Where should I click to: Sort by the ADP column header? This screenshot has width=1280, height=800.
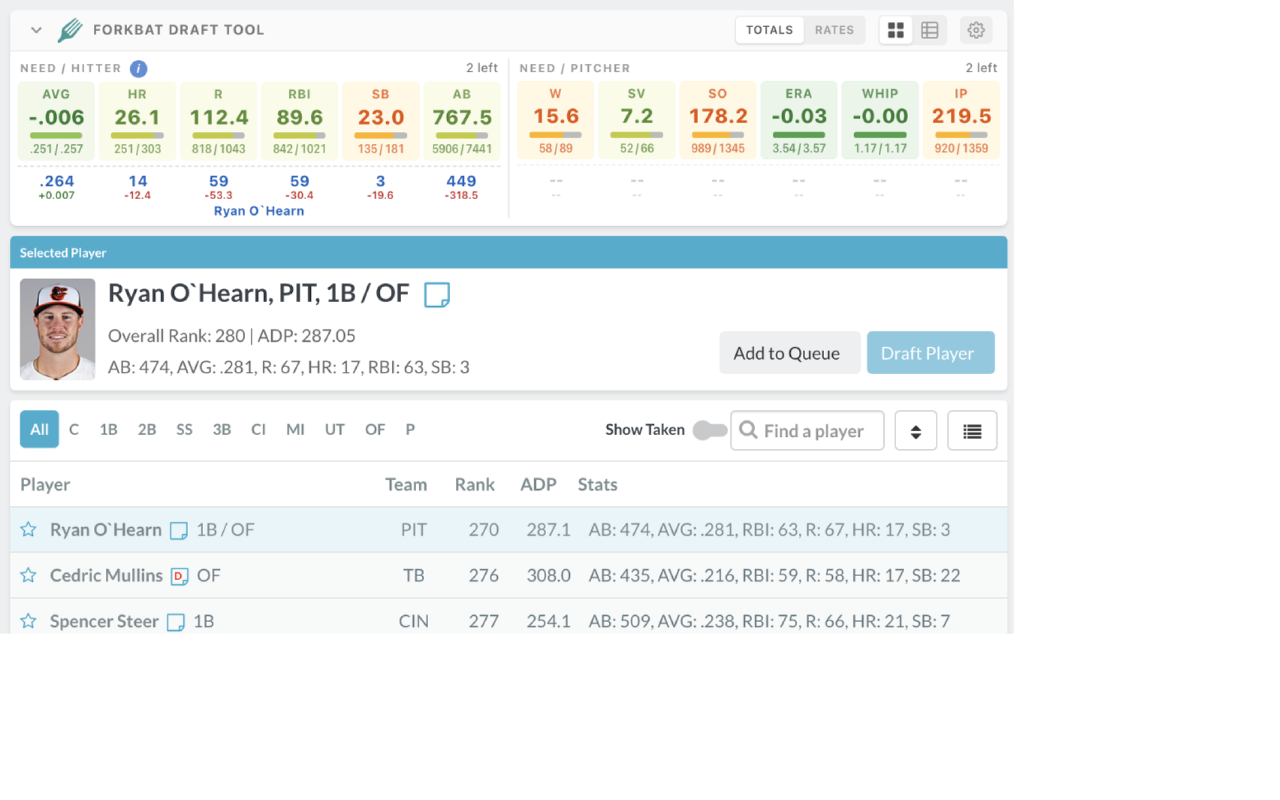538,484
